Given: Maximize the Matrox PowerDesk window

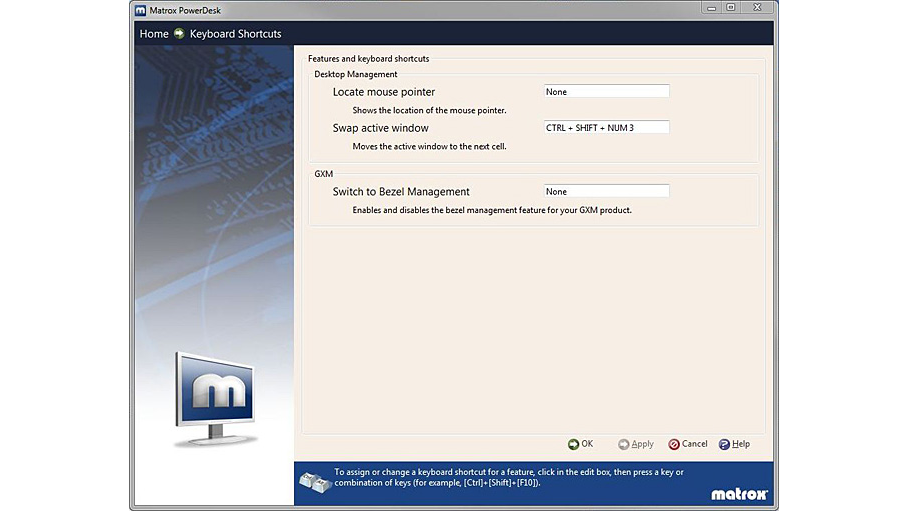Looking at the screenshot, I should point(731,8).
